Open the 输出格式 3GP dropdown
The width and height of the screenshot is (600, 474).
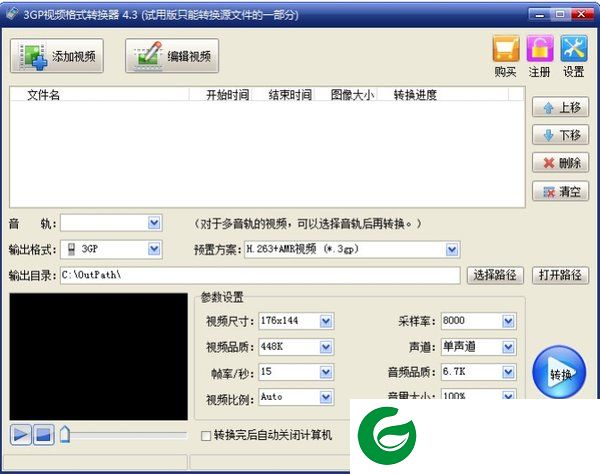click(154, 249)
